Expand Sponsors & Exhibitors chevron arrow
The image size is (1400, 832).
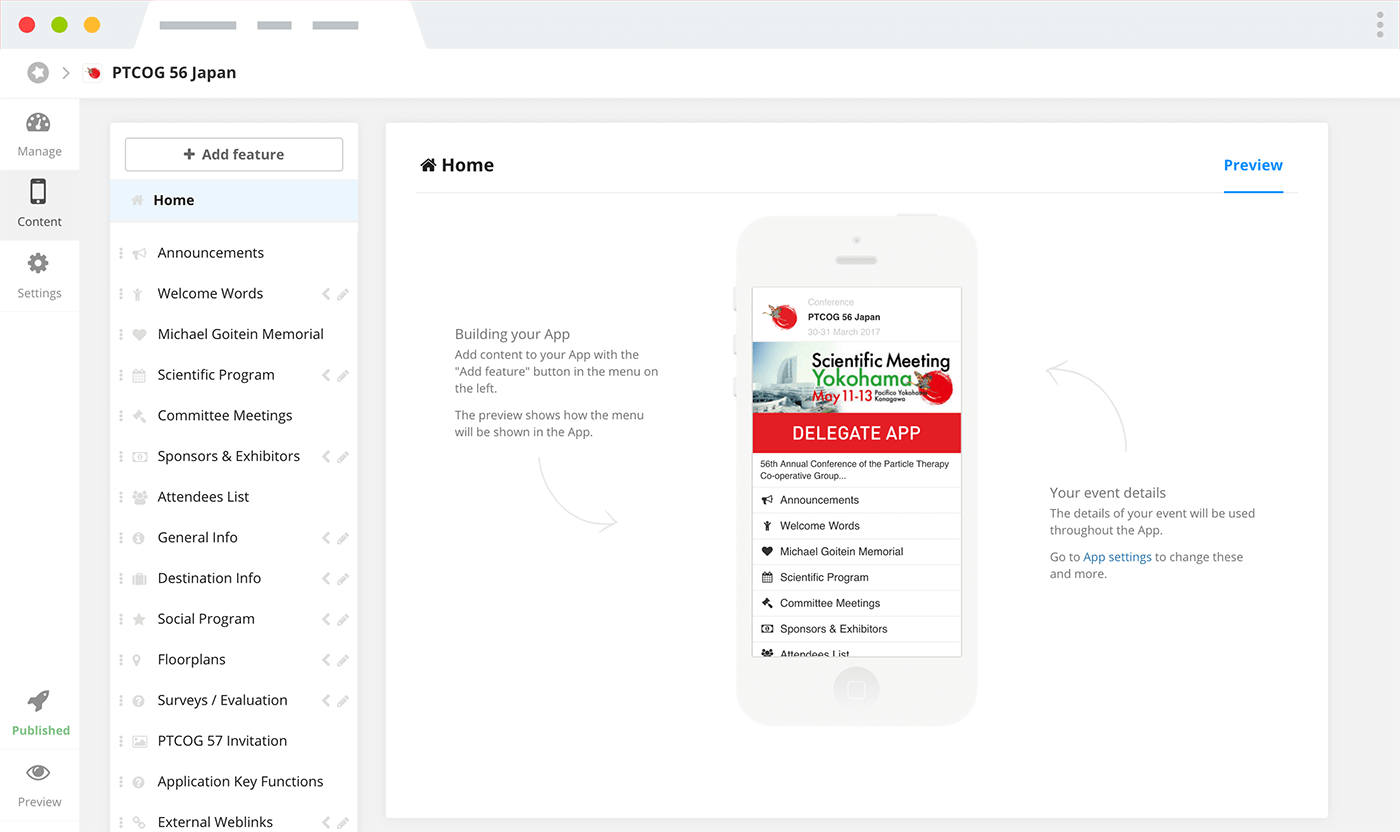[325, 456]
